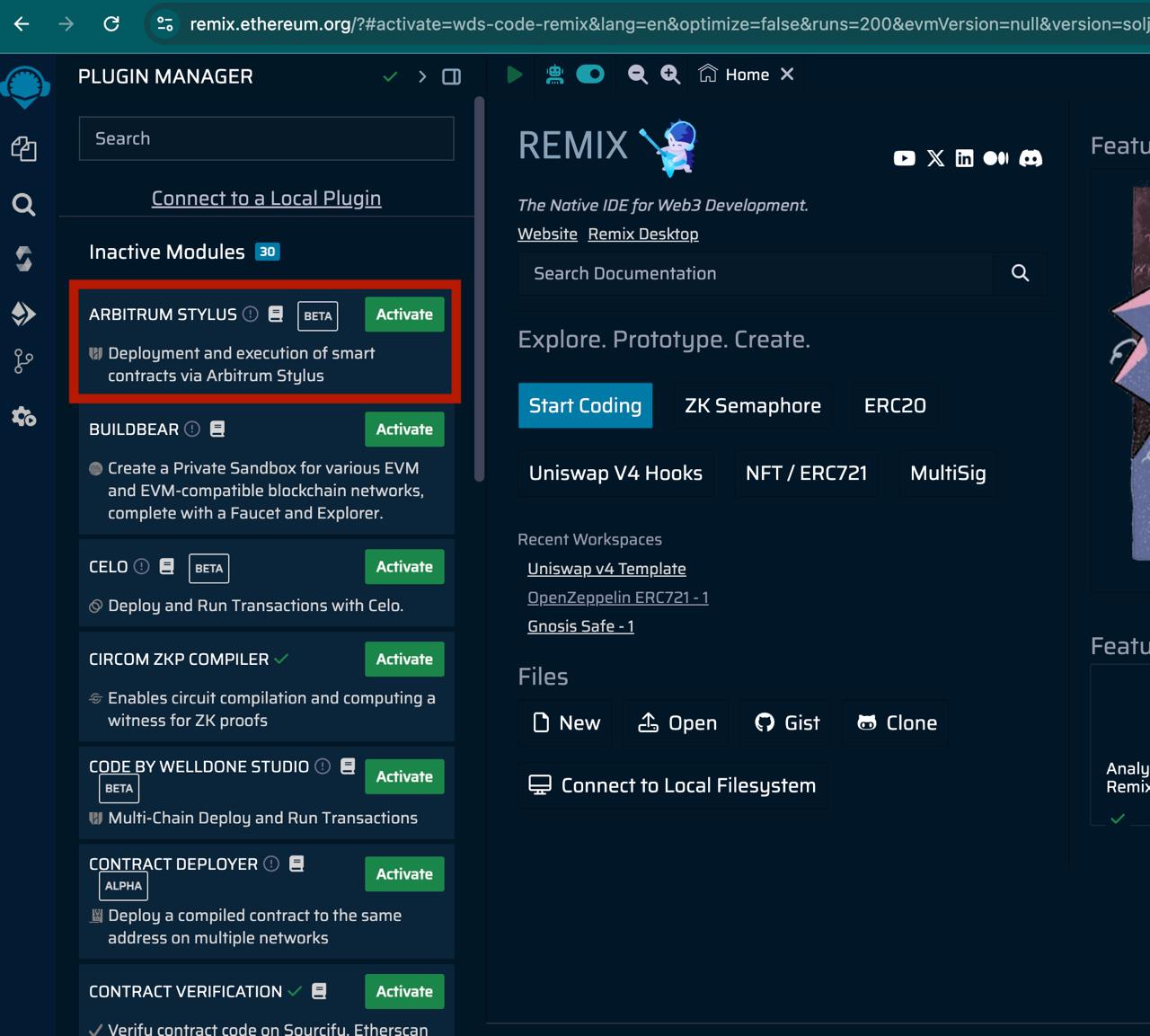
Task: Click the green play run-script icon
Action: tap(515, 75)
